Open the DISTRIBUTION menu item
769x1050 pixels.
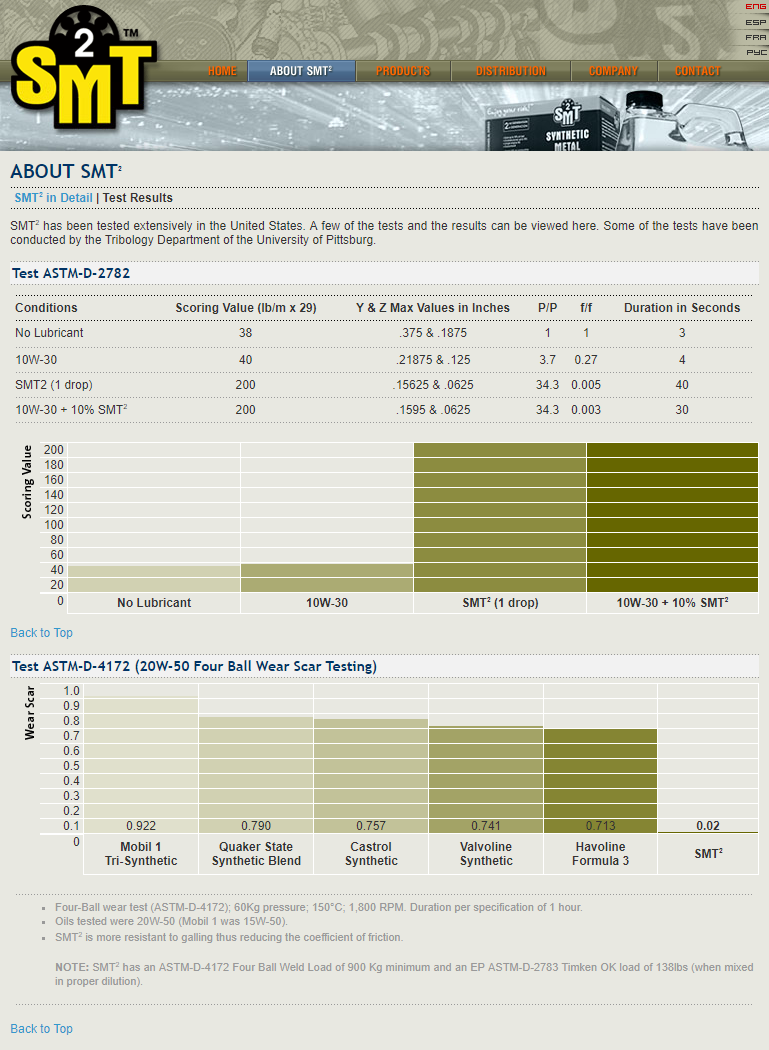510,71
